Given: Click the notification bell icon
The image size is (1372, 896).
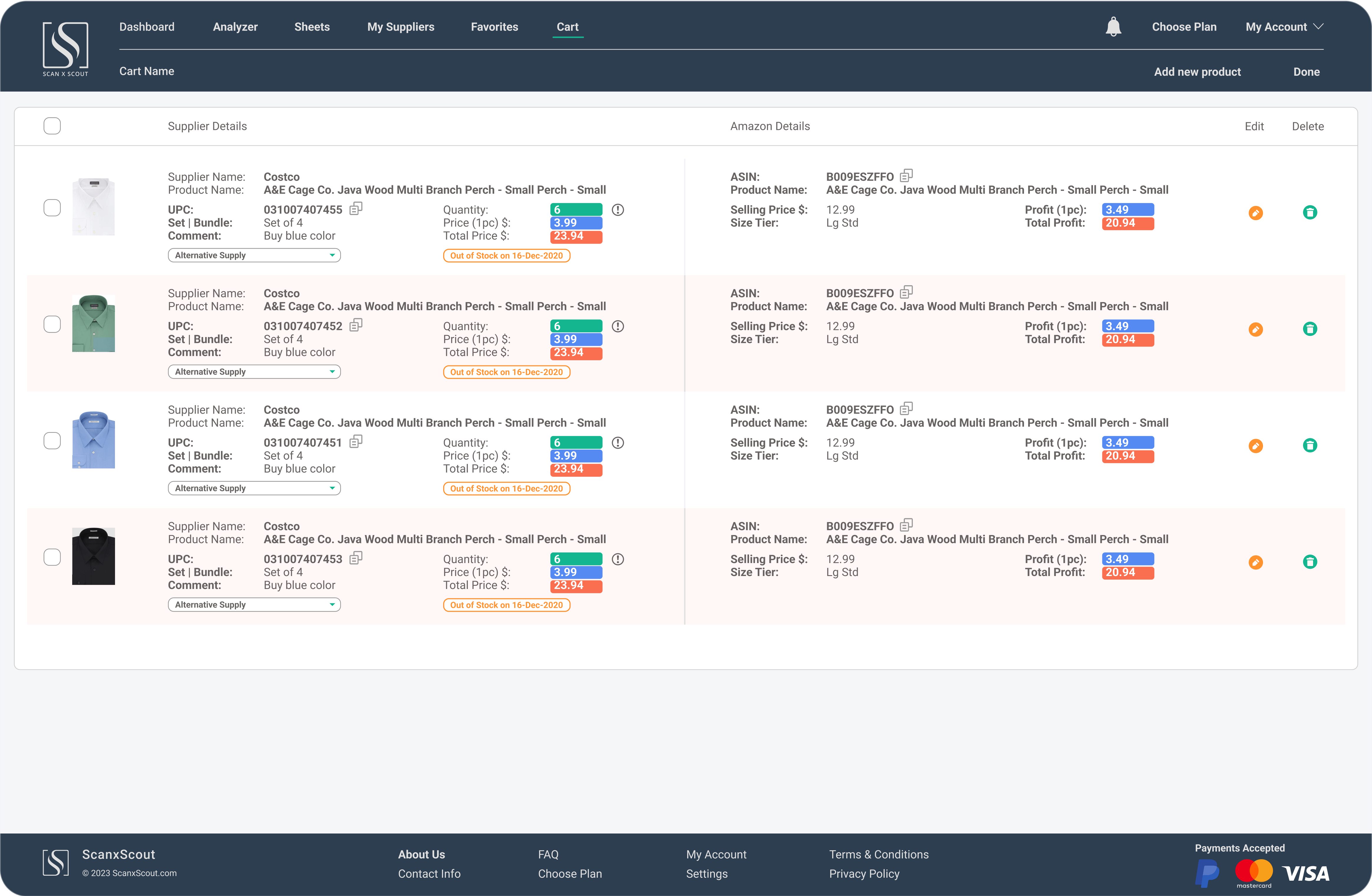Looking at the screenshot, I should 1113,27.
